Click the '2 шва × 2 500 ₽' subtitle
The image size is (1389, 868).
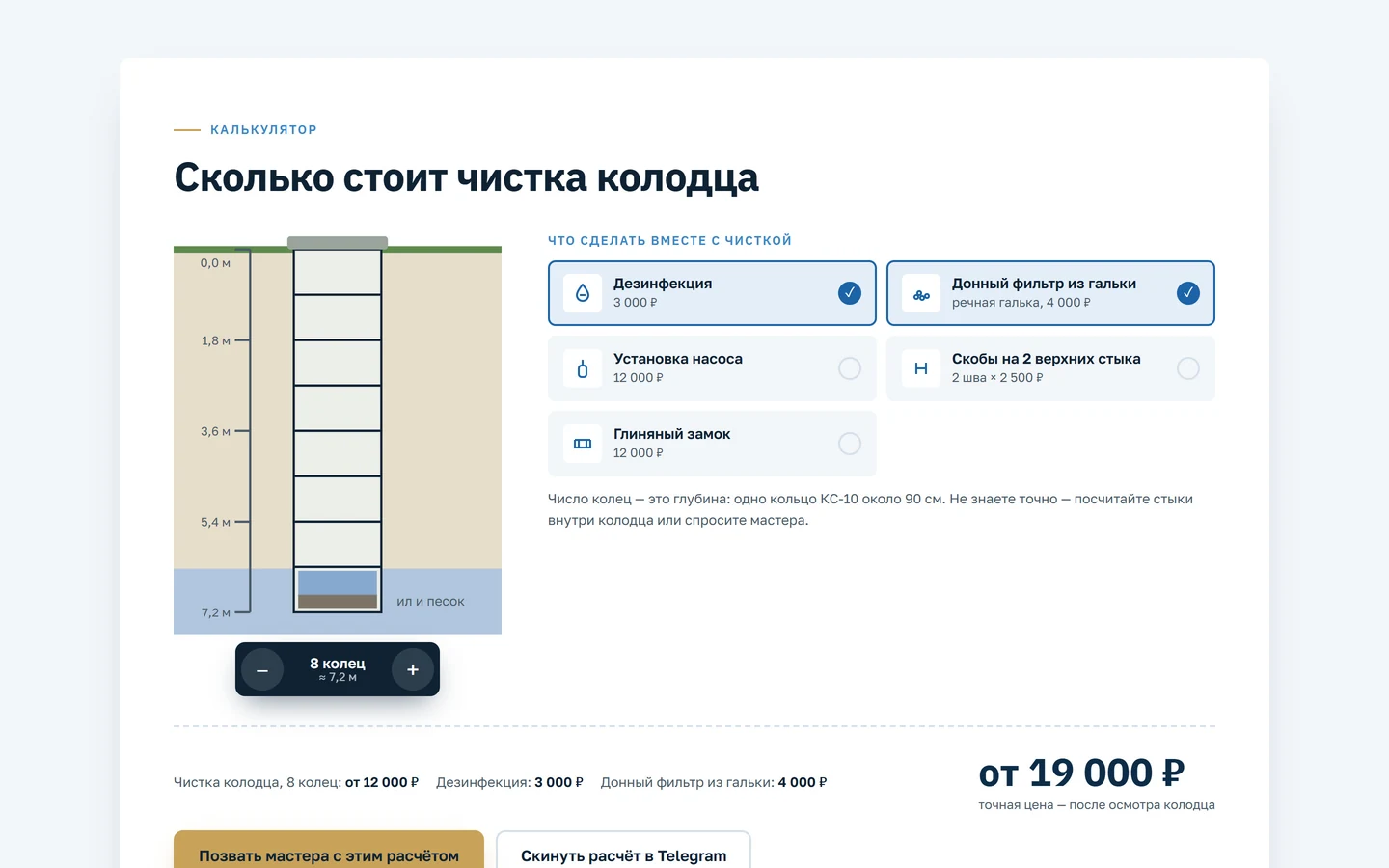(x=997, y=378)
